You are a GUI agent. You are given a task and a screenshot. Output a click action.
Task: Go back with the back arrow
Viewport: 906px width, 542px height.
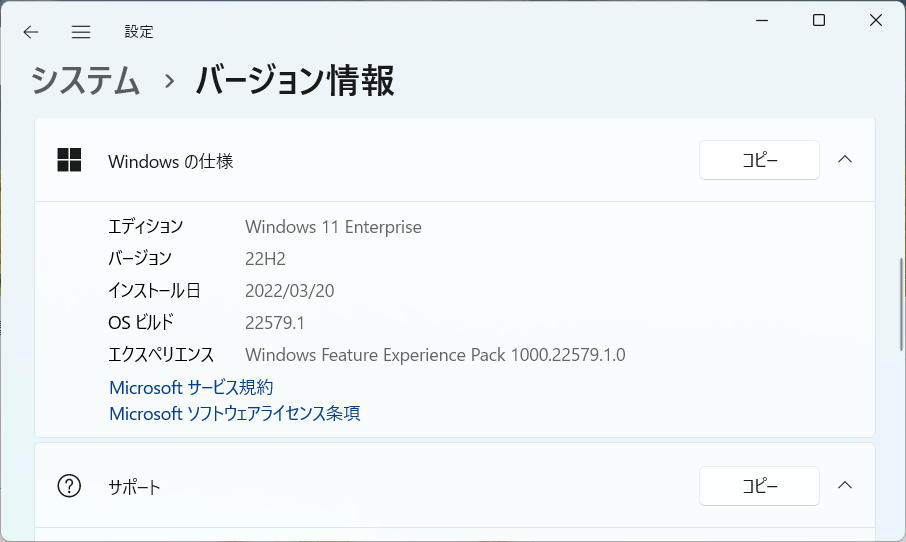31,32
